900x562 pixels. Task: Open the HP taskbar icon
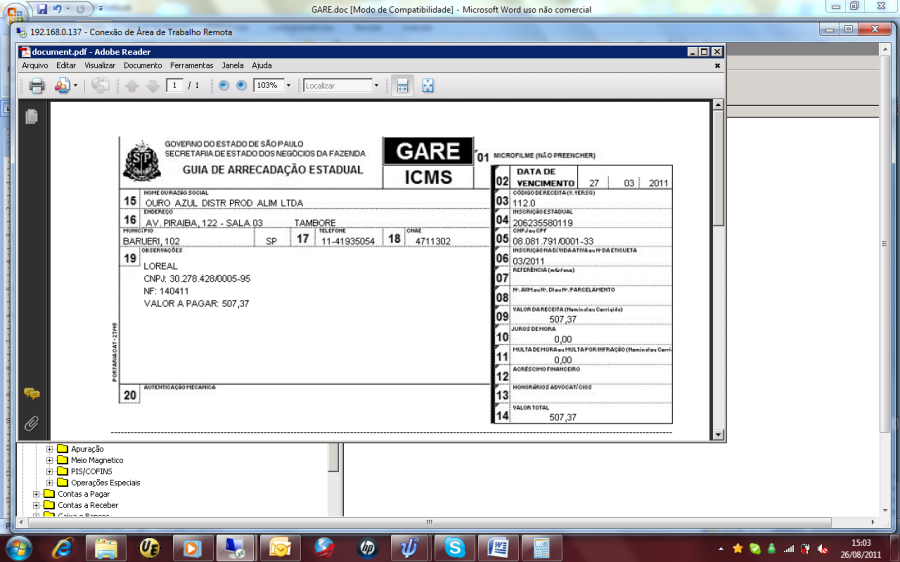click(367, 548)
